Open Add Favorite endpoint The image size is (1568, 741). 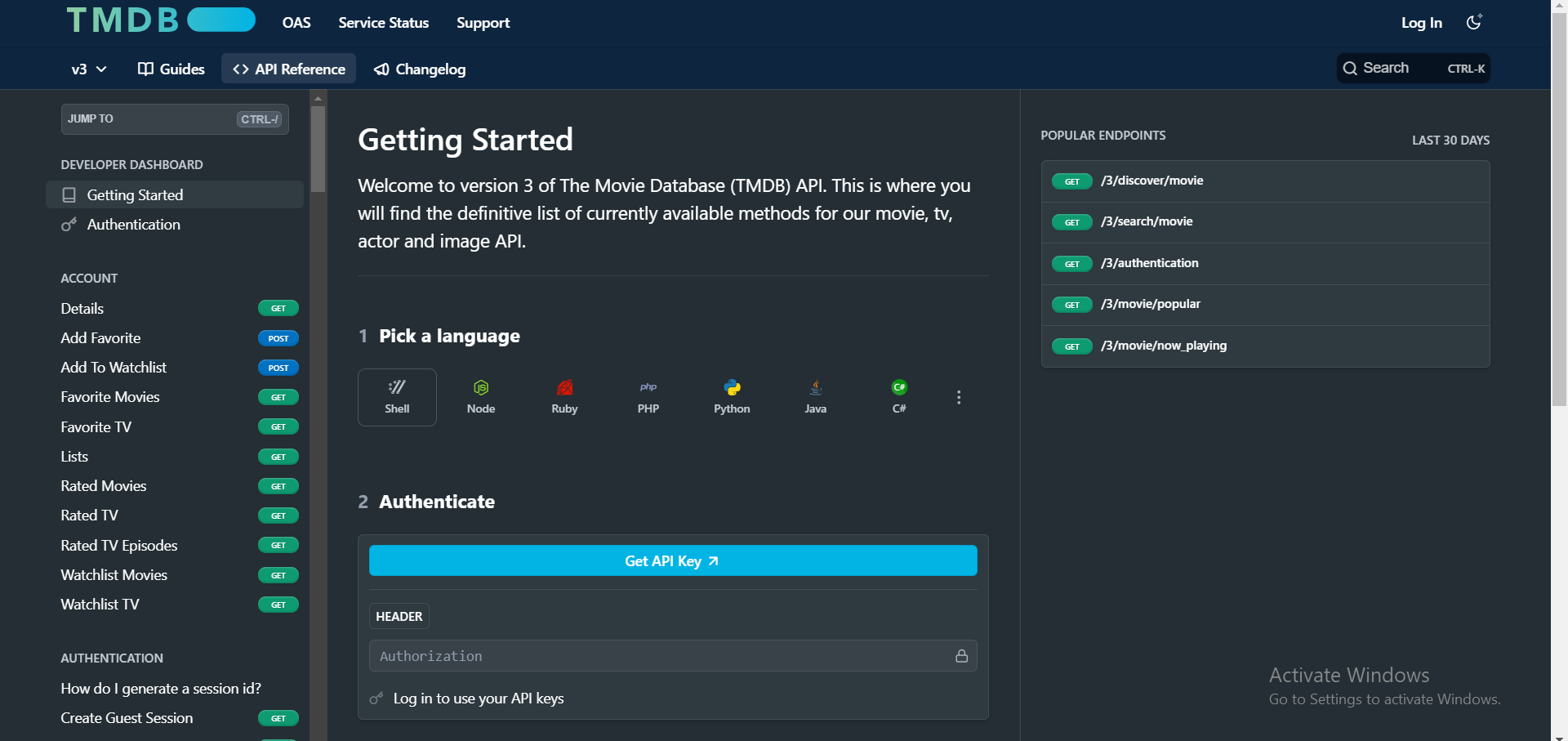(x=180, y=337)
